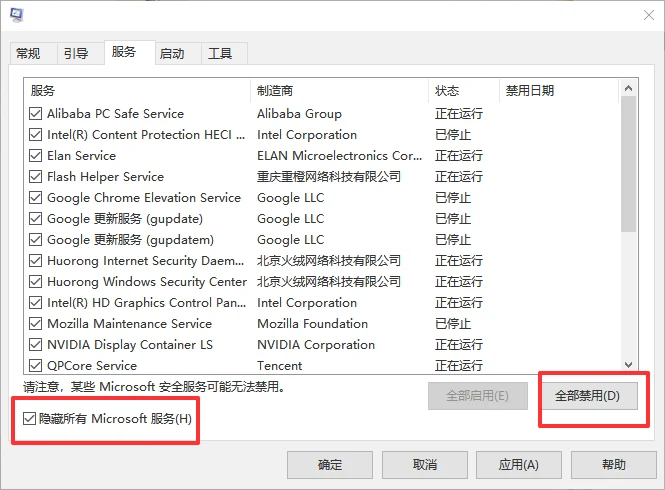This screenshot has width=665, height=490.
Task: Click Tencent manufacturer cell
Action: [x=279, y=366]
